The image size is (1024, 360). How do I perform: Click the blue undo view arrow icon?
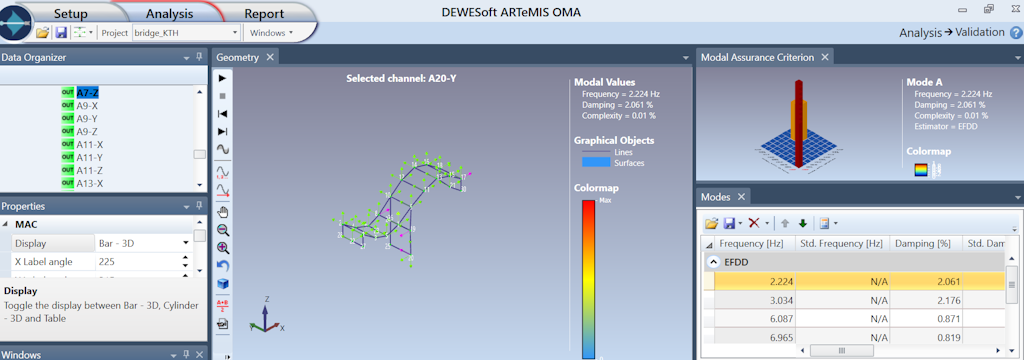(223, 266)
